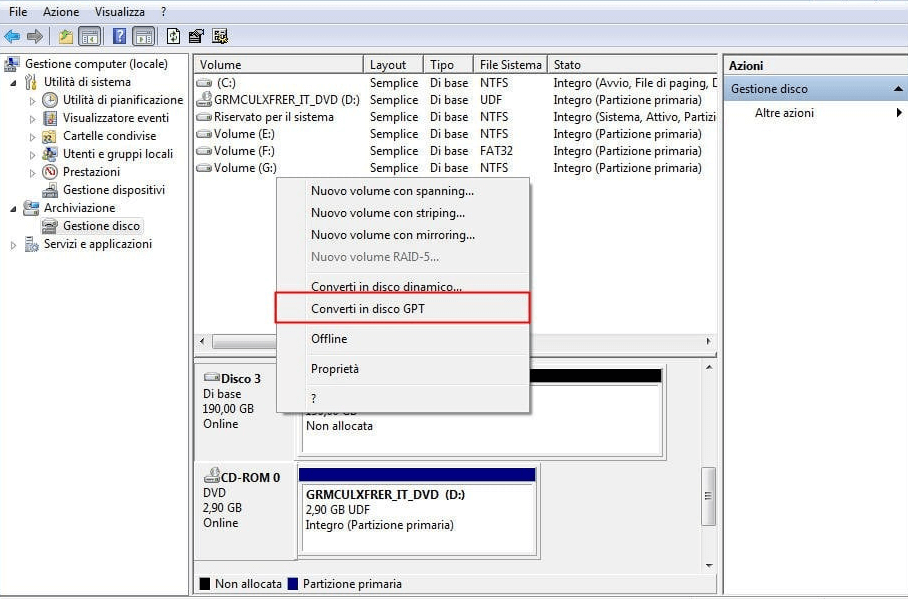908x599 pixels.
Task: Collapse the Gestione disco actions section arrow
Action: point(898,89)
